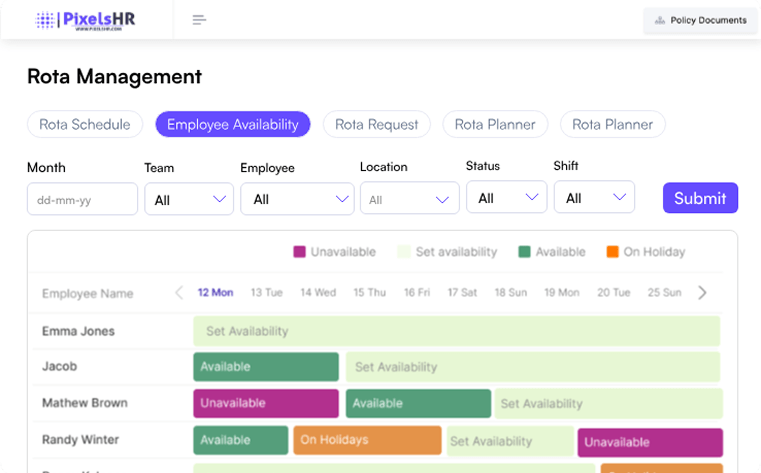The image size is (761, 473).
Task: Click the green Available legend swatch
Action: pyautogui.click(x=524, y=252)
